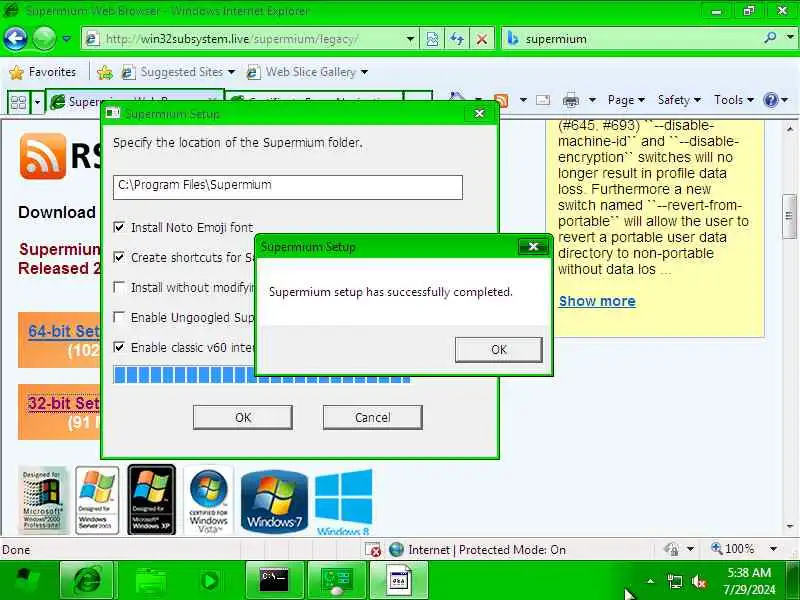Click the Print toolbar icon

570,101
